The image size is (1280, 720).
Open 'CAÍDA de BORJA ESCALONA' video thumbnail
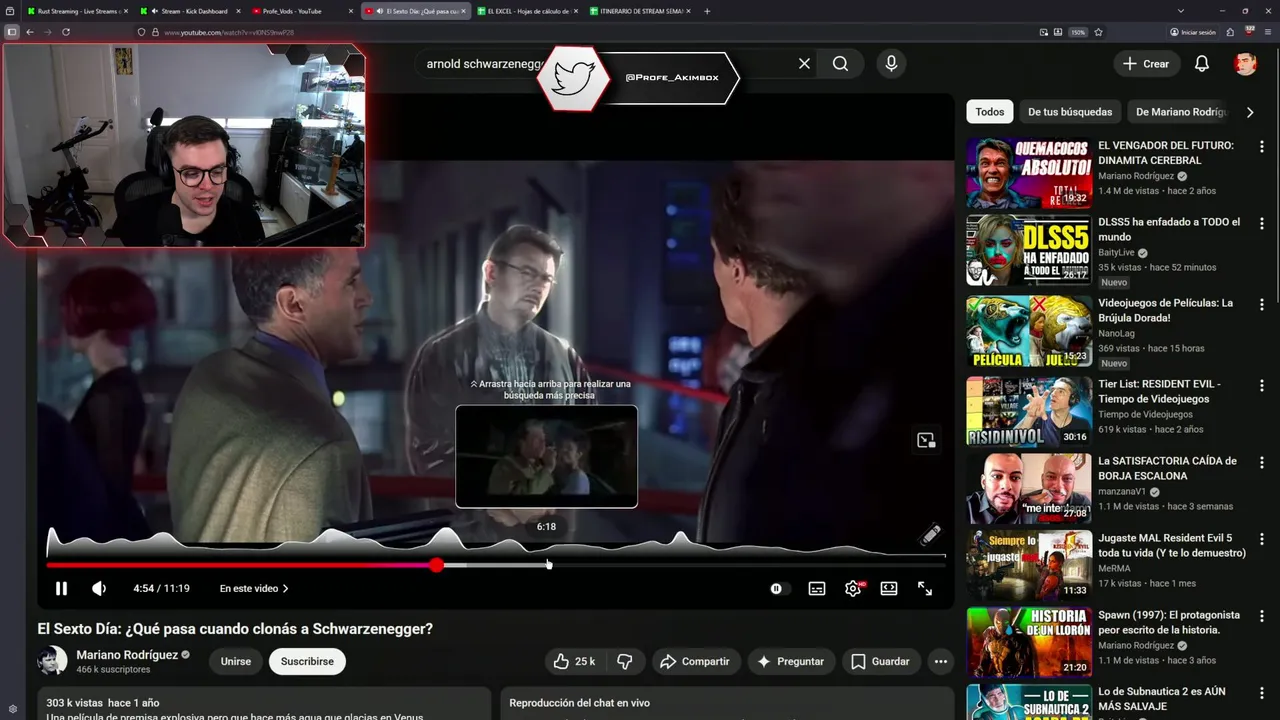point(1029,489)
